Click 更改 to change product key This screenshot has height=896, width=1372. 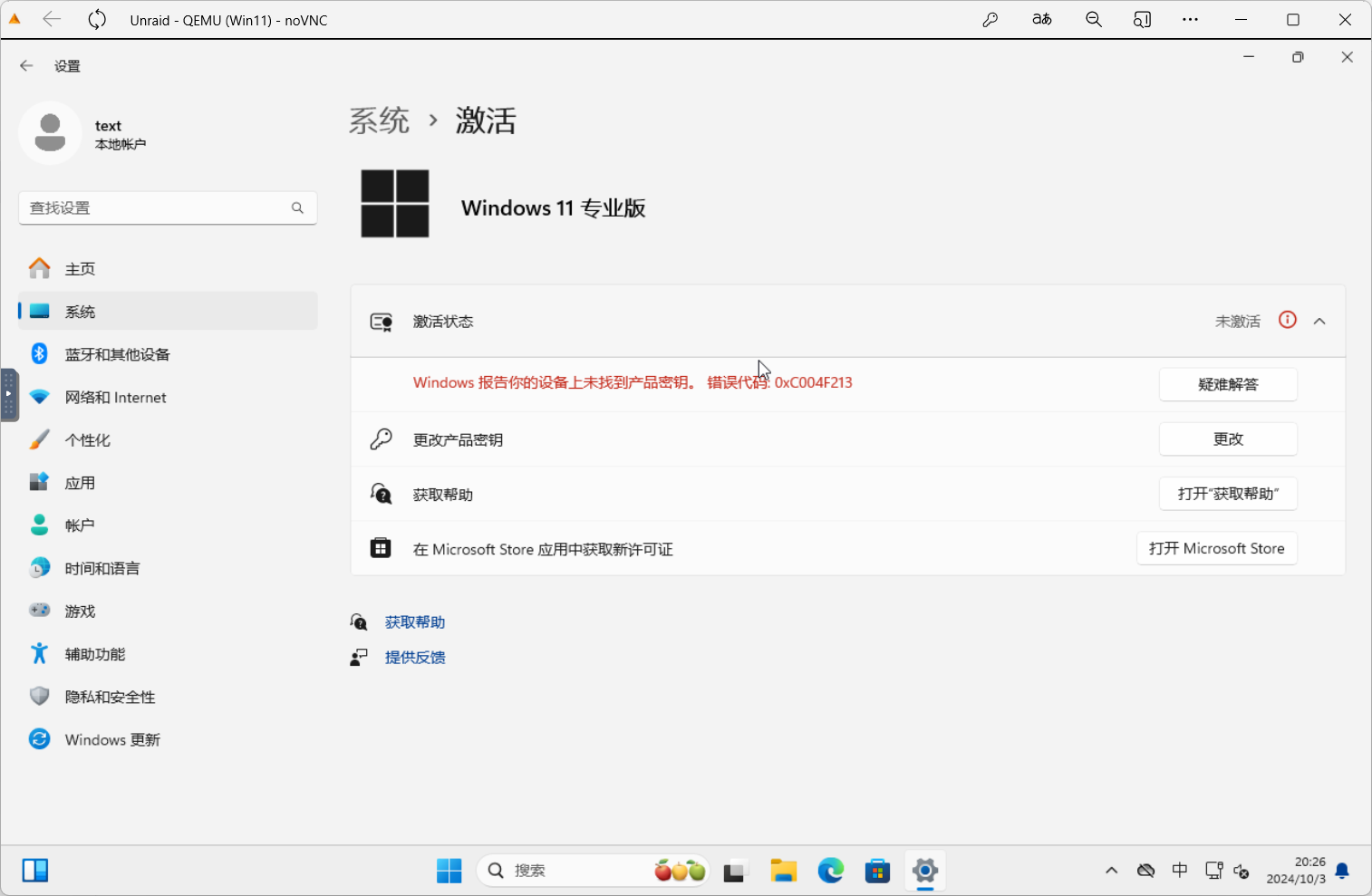pyautogui.click(x=1228, y=439)
